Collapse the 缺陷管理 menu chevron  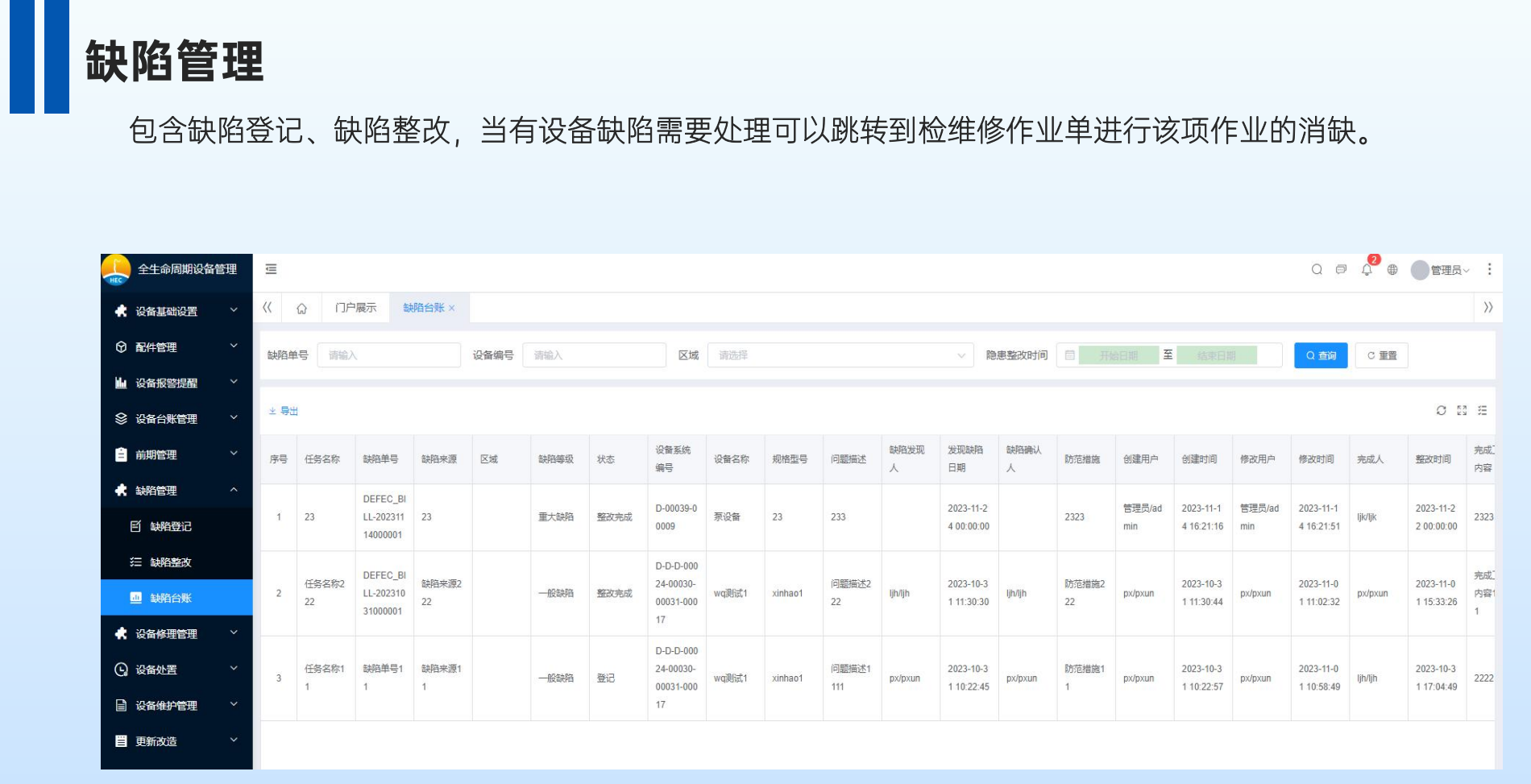234,490
